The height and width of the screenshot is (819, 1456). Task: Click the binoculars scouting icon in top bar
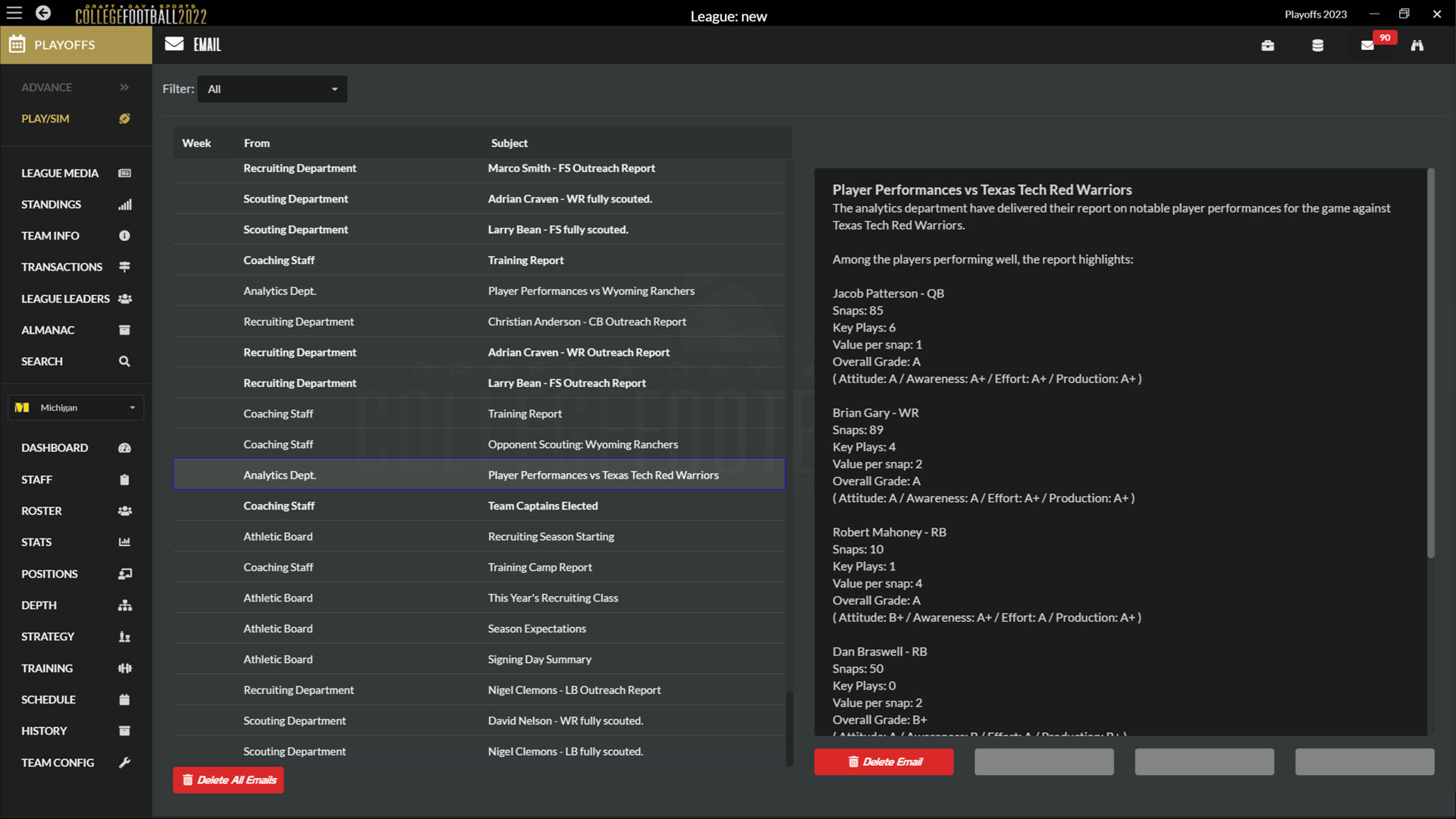coord(1417,45)
